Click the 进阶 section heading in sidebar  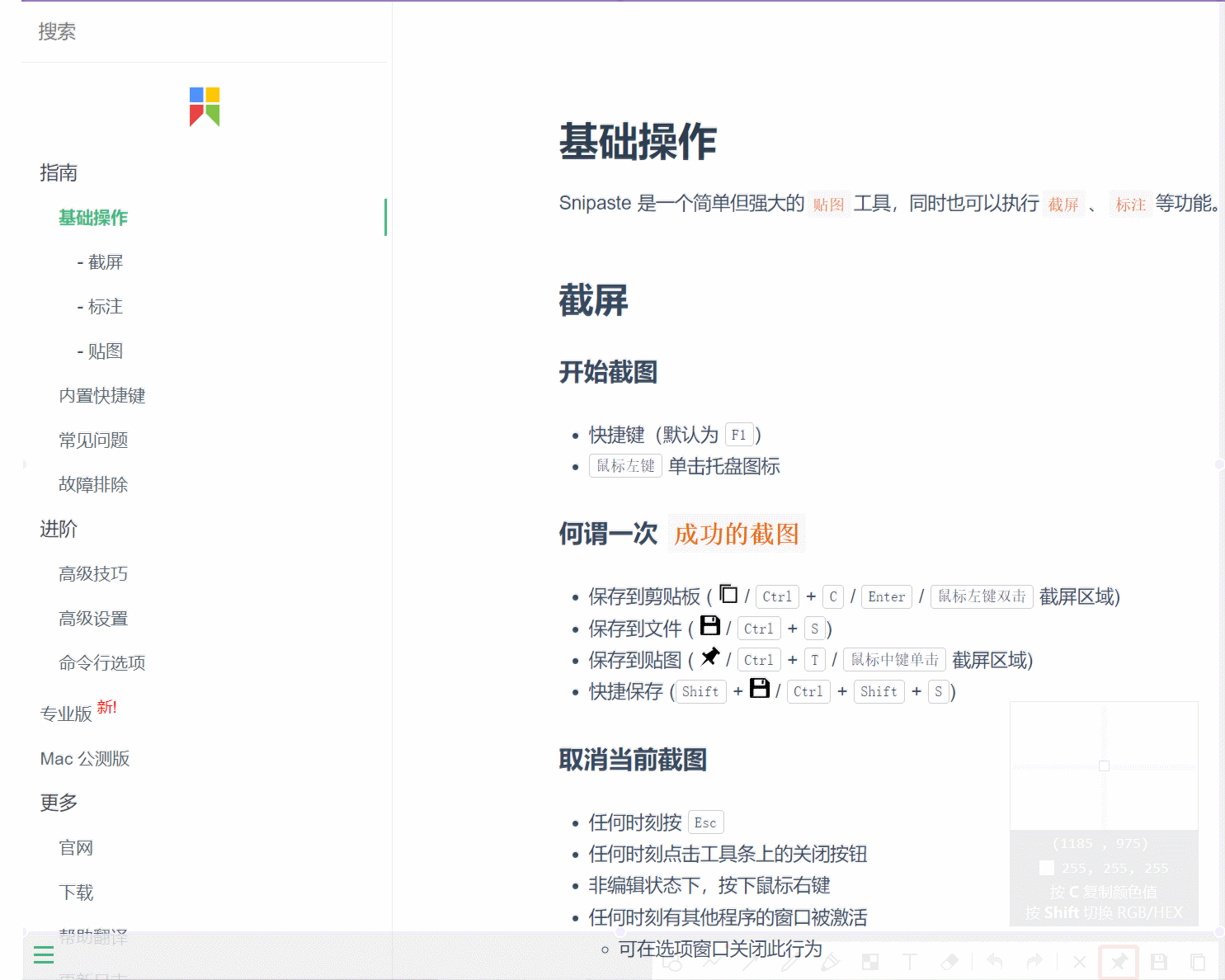59,529
